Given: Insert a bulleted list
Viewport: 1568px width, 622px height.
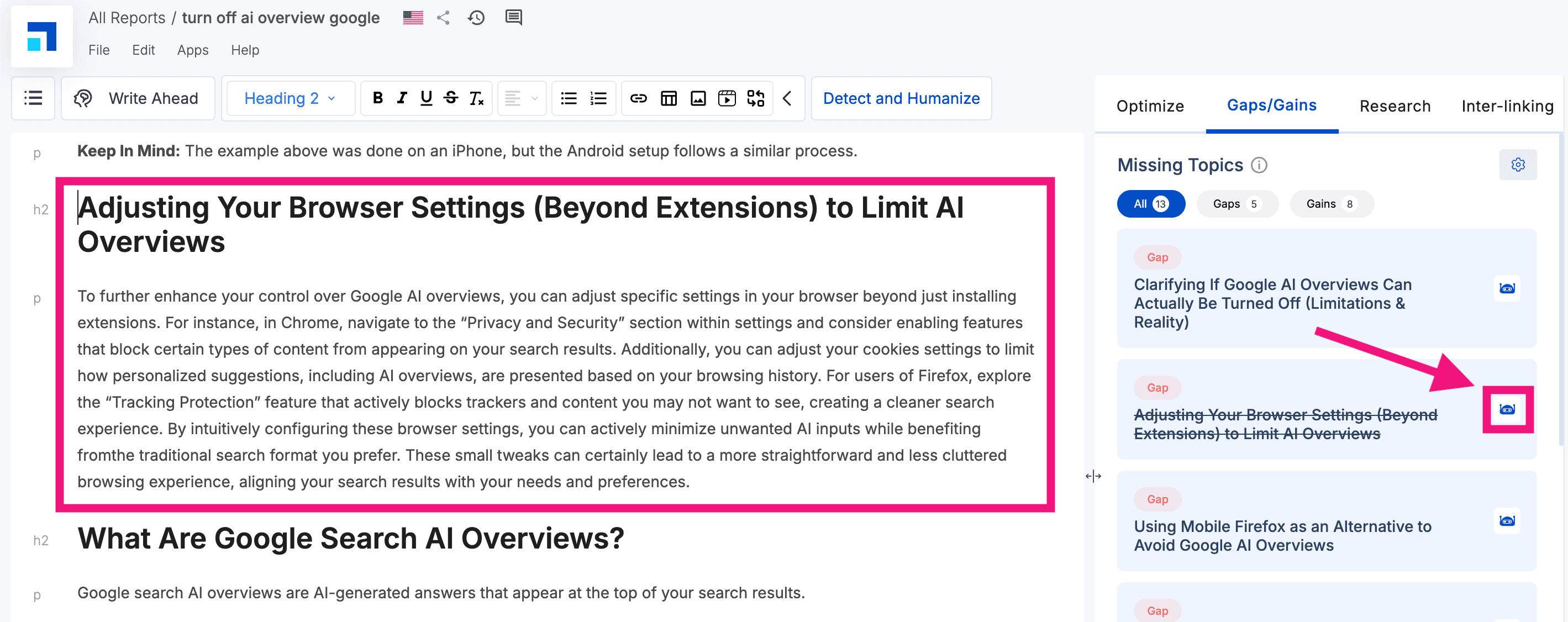Looking at the screenshot, I should [569, 98].
